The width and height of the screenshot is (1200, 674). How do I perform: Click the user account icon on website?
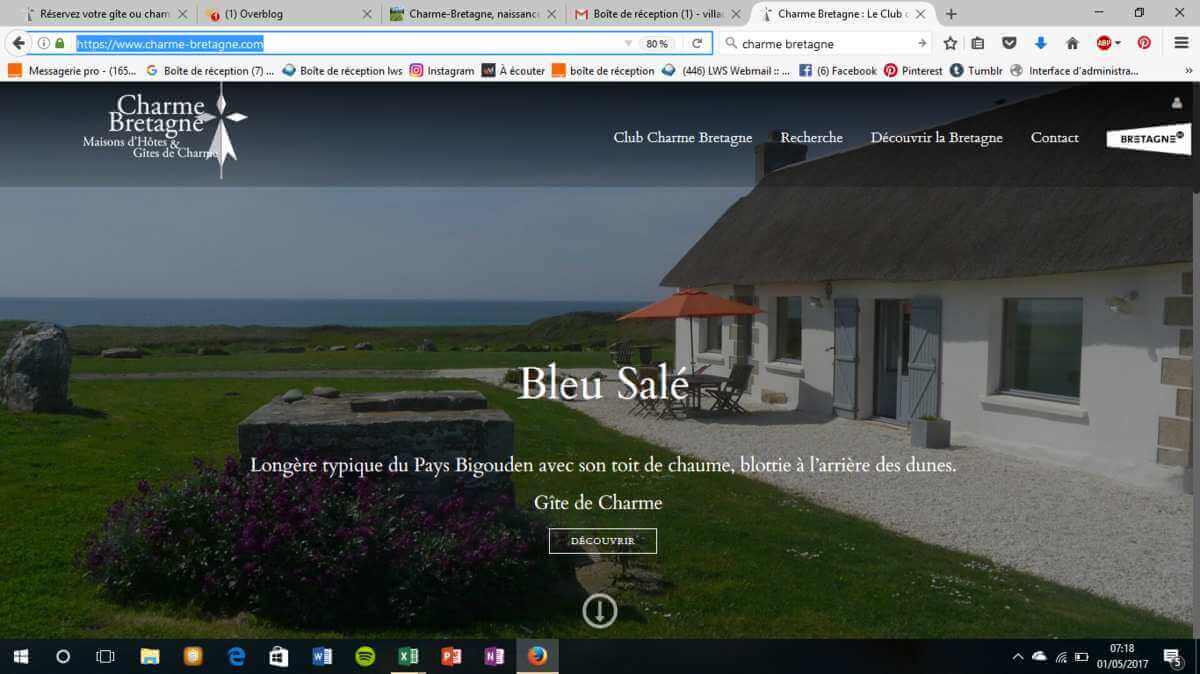(x=1177, y=103)
